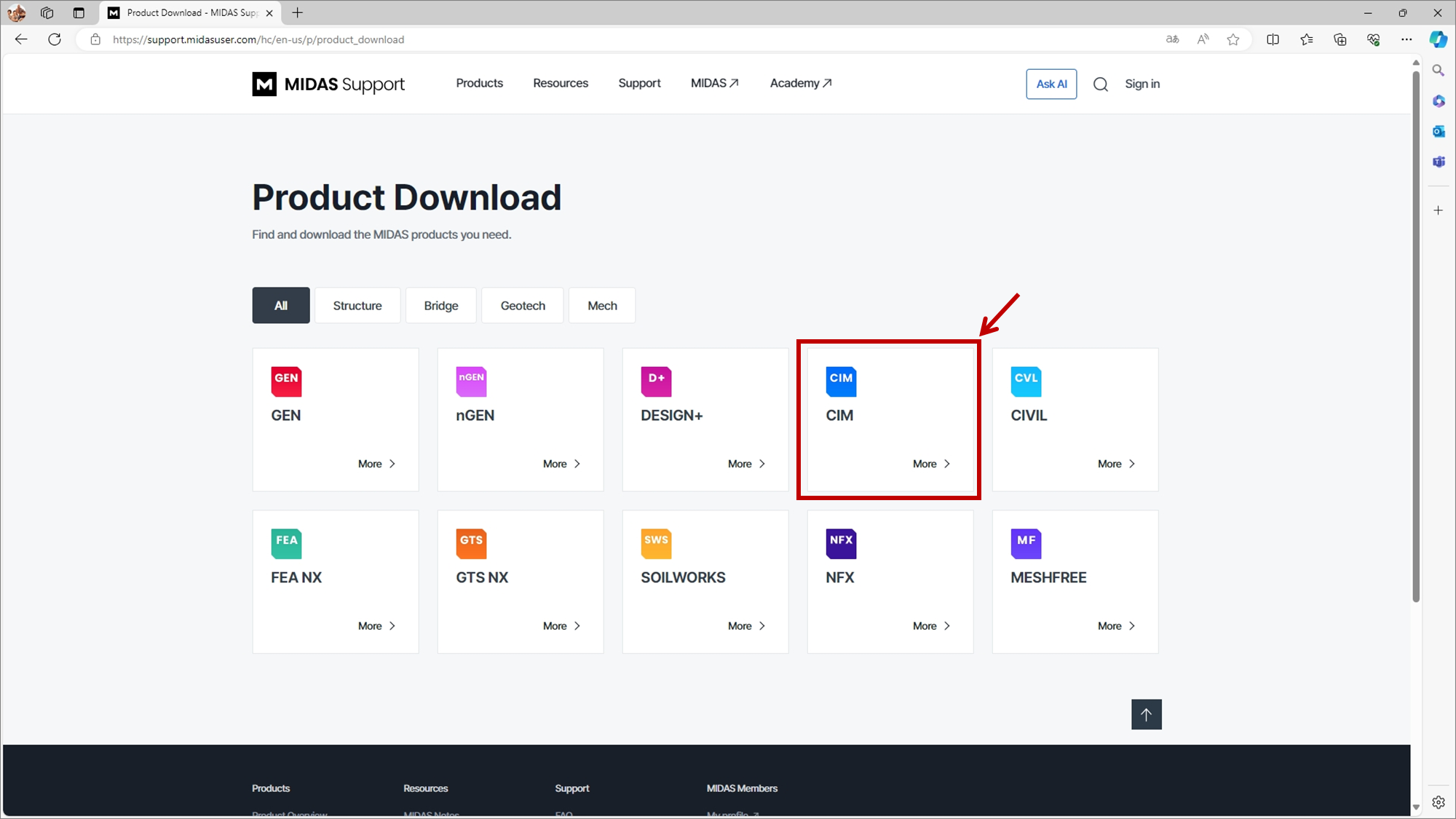Follow the Academy external link

tap(801, 83)
